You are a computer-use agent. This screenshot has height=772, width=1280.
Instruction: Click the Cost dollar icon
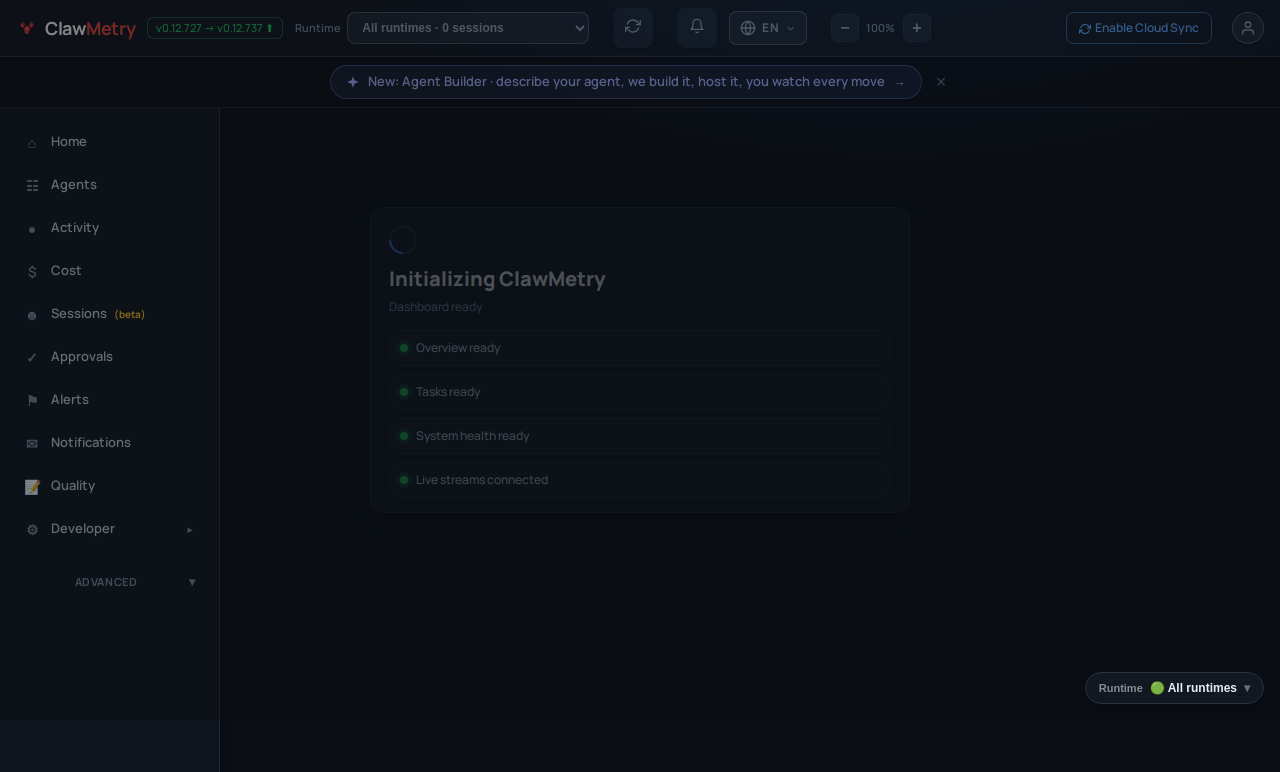(32, 272)
